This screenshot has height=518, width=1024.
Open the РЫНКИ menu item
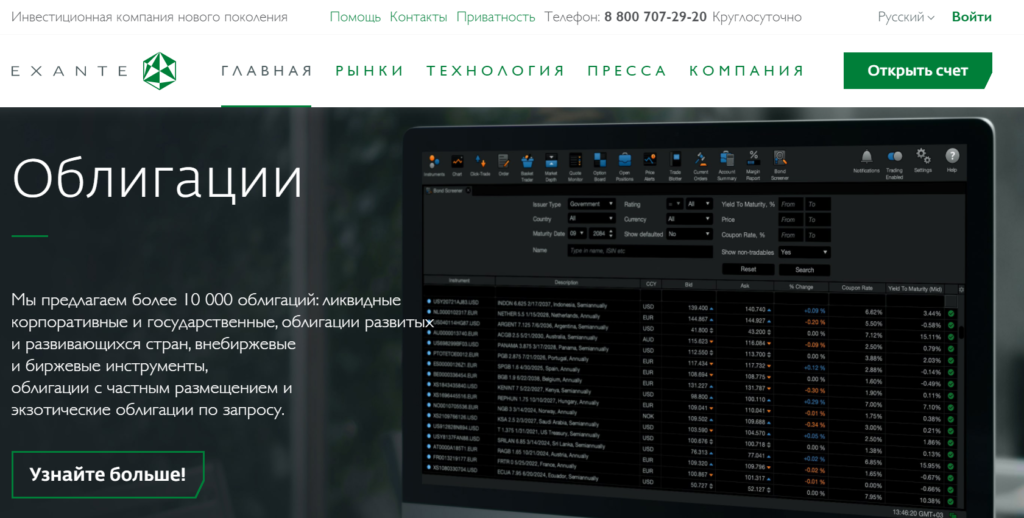click(x=370, y=71)
